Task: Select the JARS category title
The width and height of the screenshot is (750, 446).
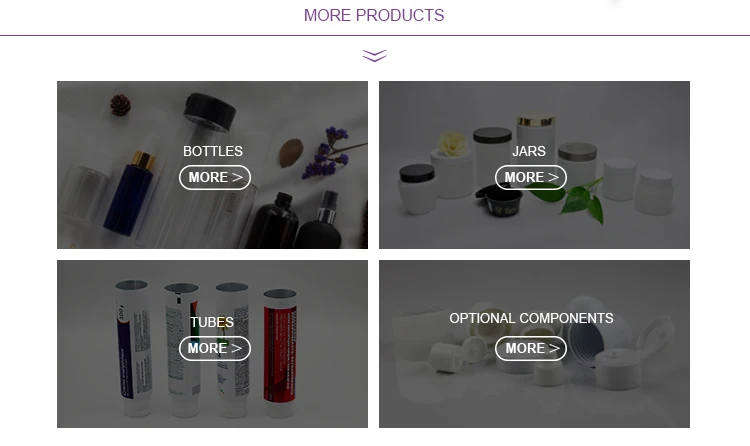Action: point(529,151)
